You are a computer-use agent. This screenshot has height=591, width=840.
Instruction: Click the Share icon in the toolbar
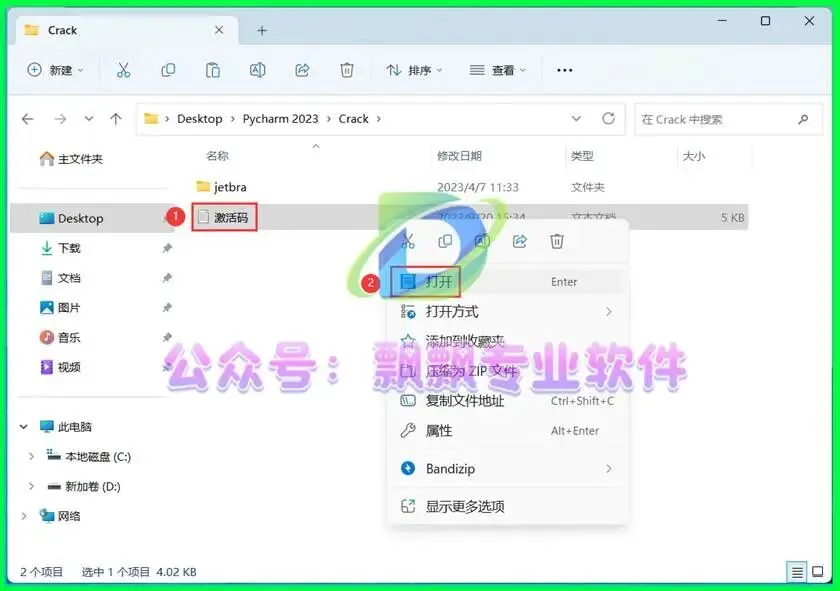[x=302, y=70]
